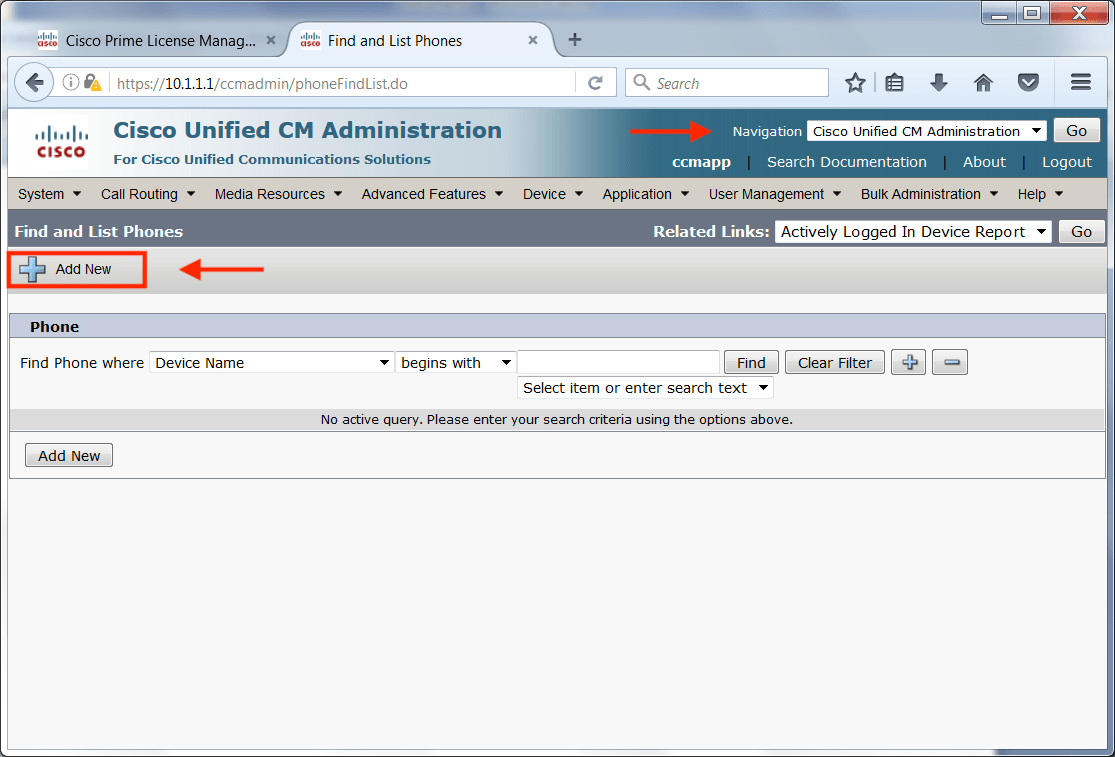Click the 'Phone' section header
The width and height of the screenshot is (1115, 757).
coord(54,327)
